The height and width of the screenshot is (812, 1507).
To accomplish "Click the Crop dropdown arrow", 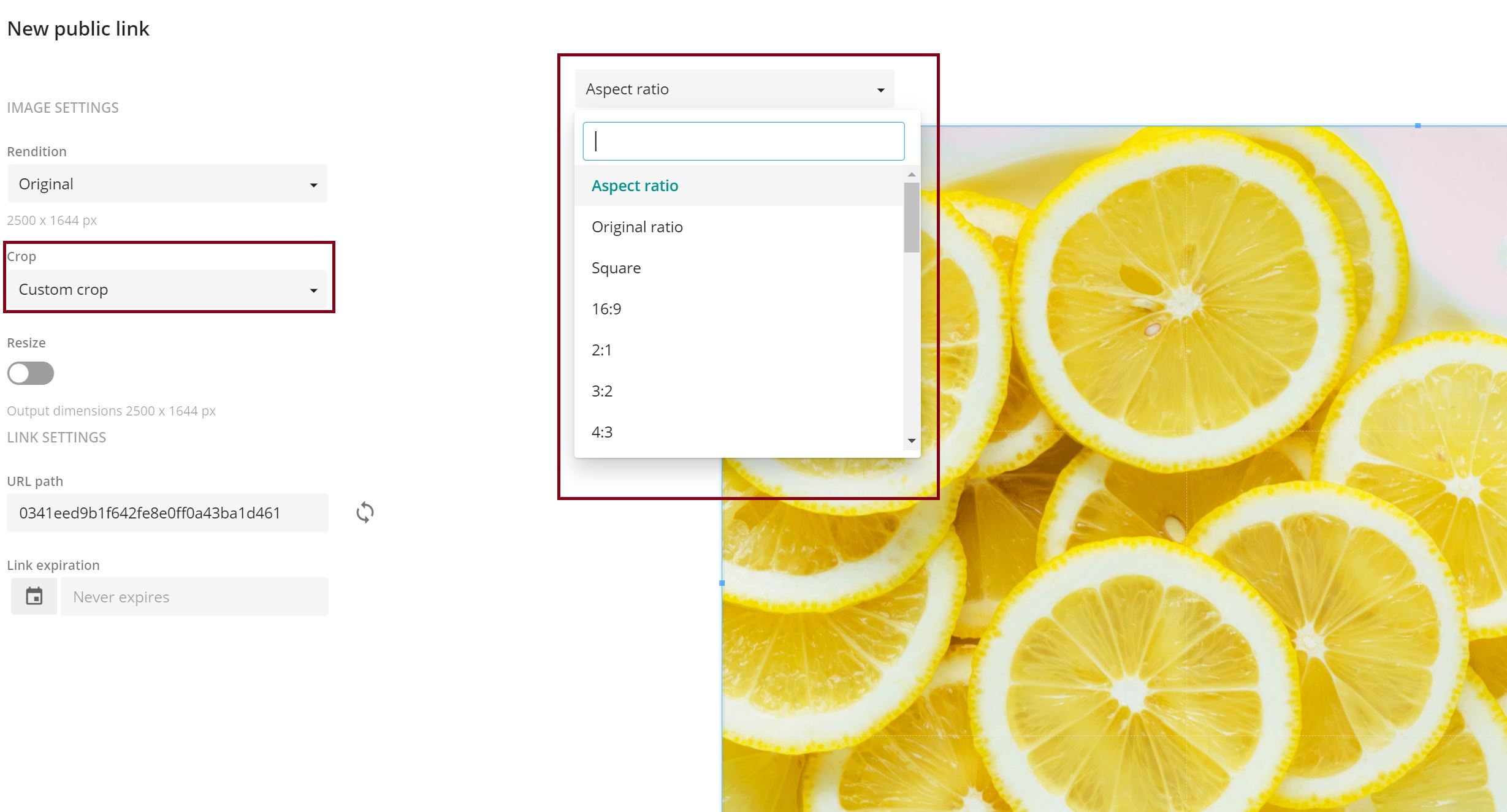I will [x=314, y=289].
